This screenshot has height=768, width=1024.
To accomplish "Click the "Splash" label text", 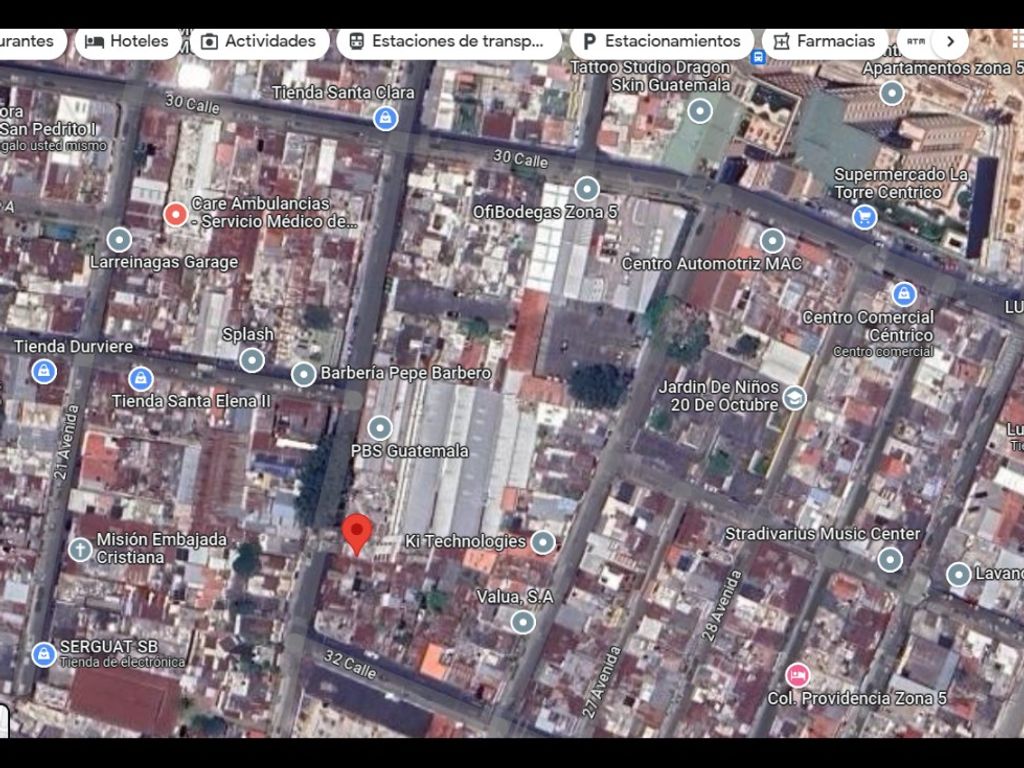I will click(x=248, y=335).
